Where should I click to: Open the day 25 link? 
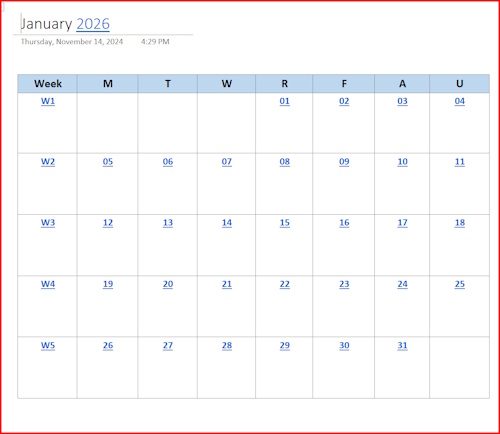460,284
